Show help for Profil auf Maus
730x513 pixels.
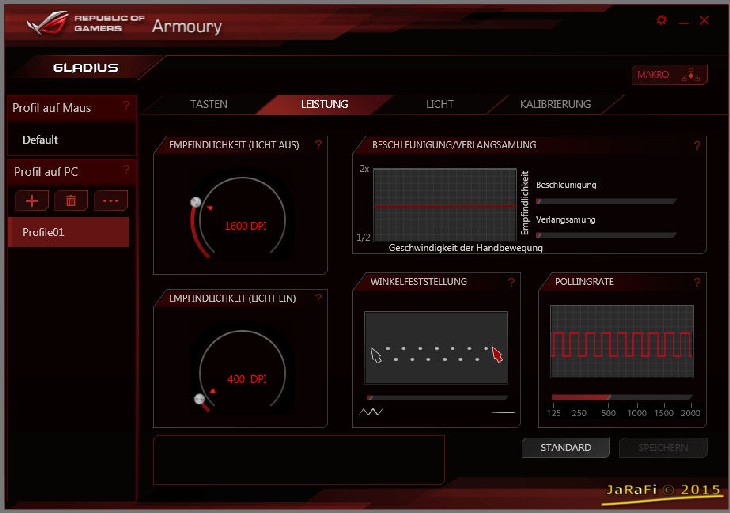coord(126,106)
